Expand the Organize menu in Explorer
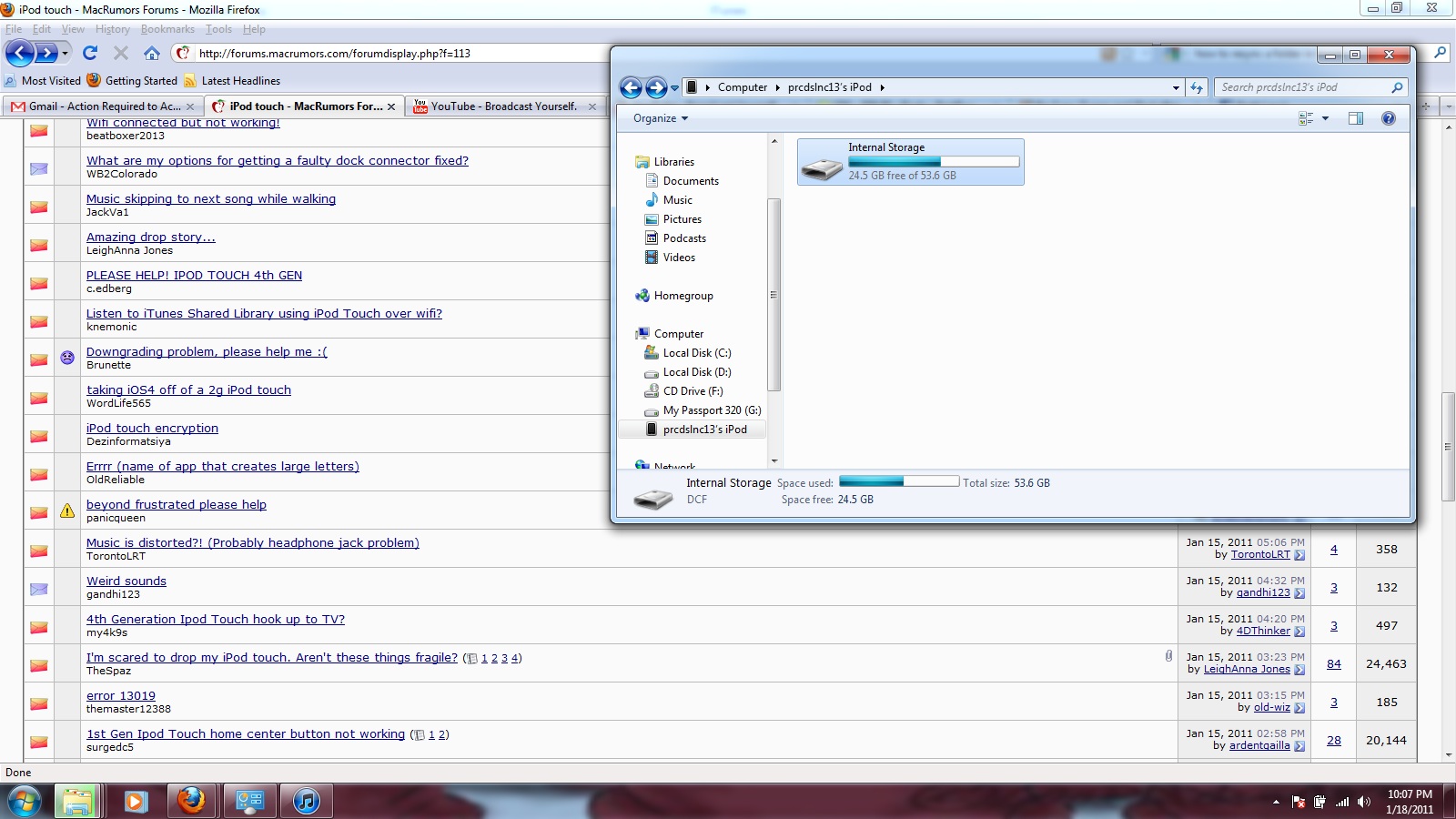 point(661,118)
